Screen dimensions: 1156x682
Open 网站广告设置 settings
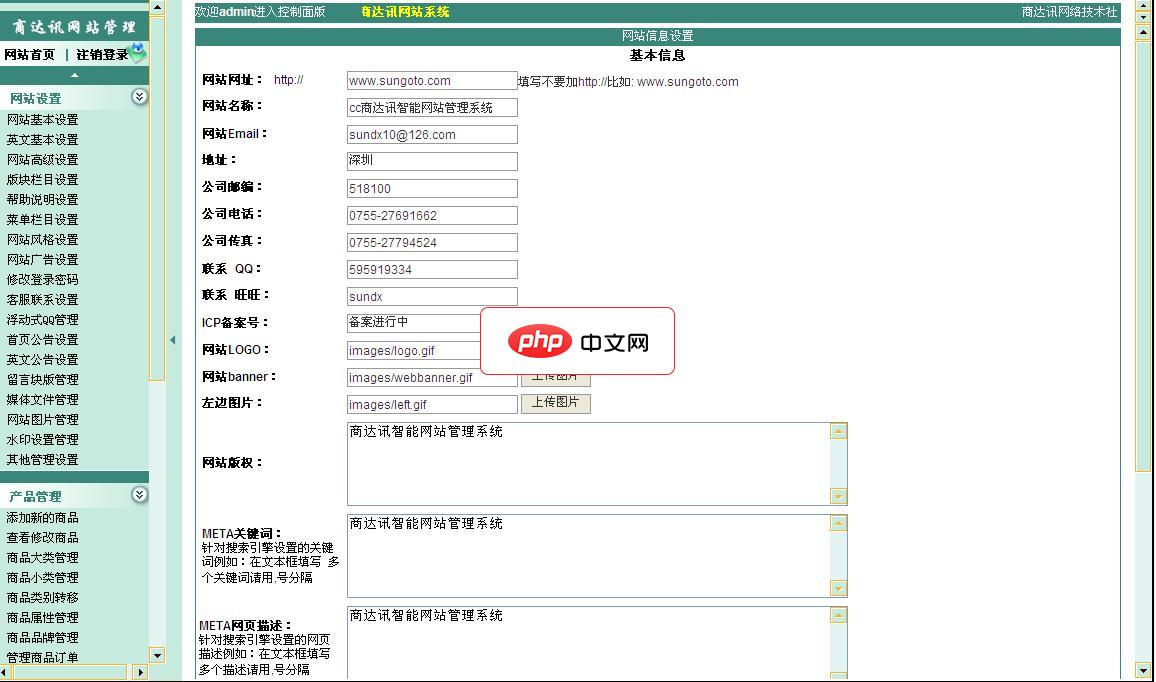click(x=40, y=259)
